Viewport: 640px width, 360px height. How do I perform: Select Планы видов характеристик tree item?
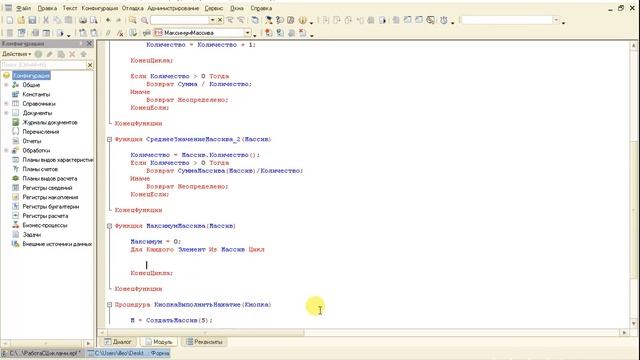click(x=58, y=160)
